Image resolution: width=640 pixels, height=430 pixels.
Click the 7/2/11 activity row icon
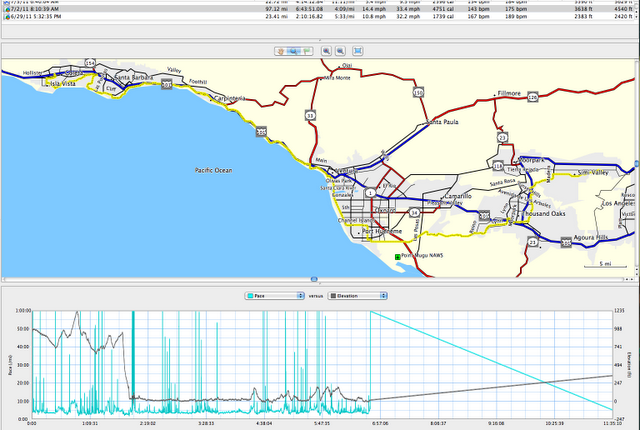pos(7,9)
